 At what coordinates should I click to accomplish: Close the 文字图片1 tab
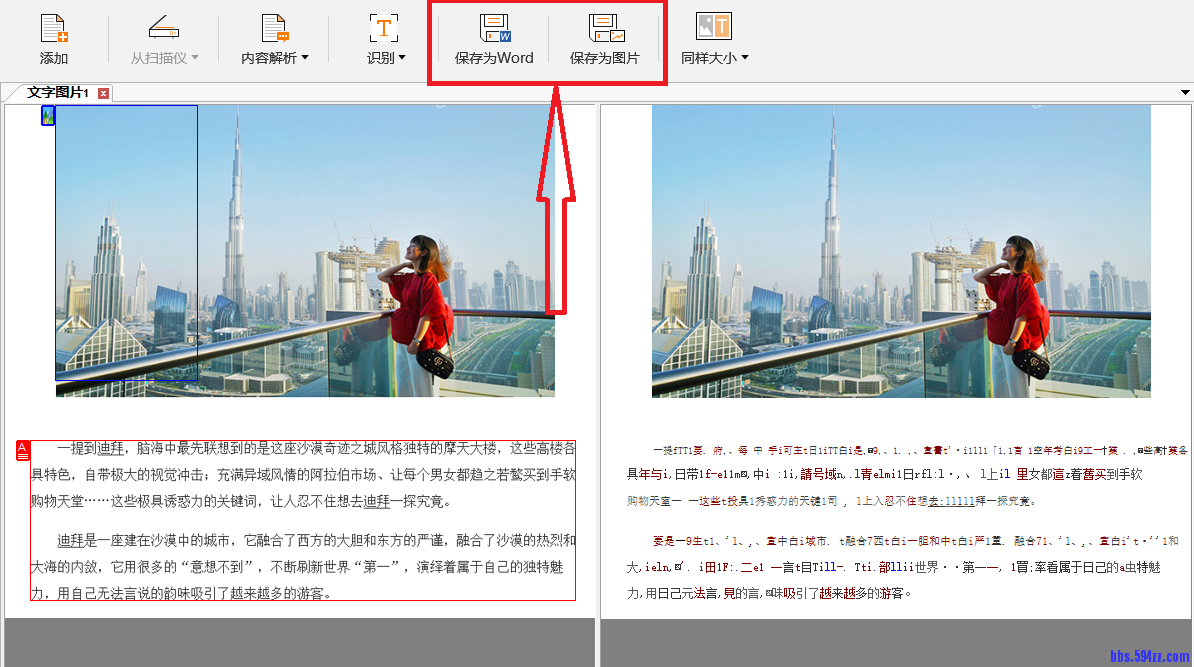coord(103,92)
